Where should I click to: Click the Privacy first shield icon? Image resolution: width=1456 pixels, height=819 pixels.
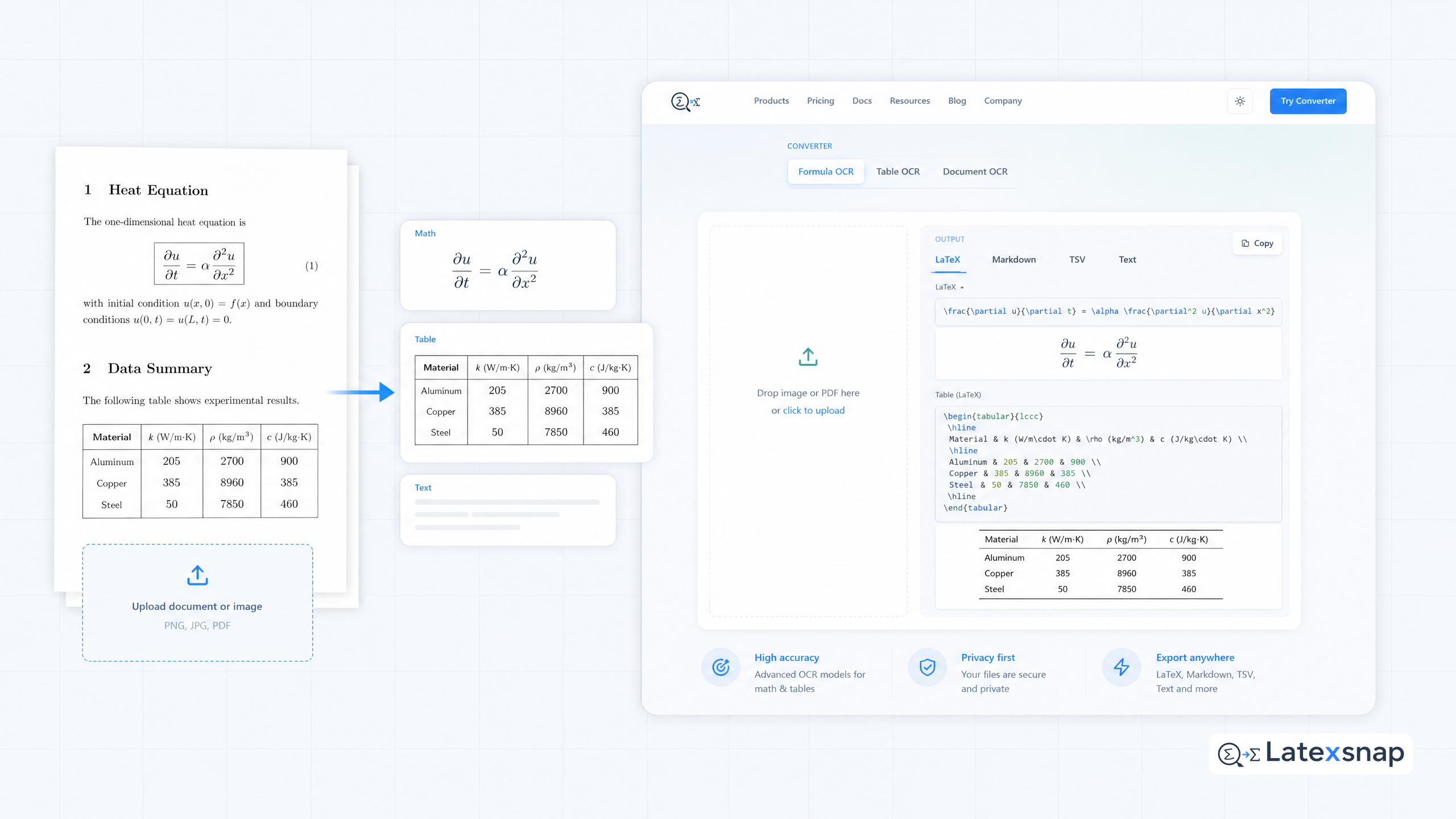(x=927, y=667)
